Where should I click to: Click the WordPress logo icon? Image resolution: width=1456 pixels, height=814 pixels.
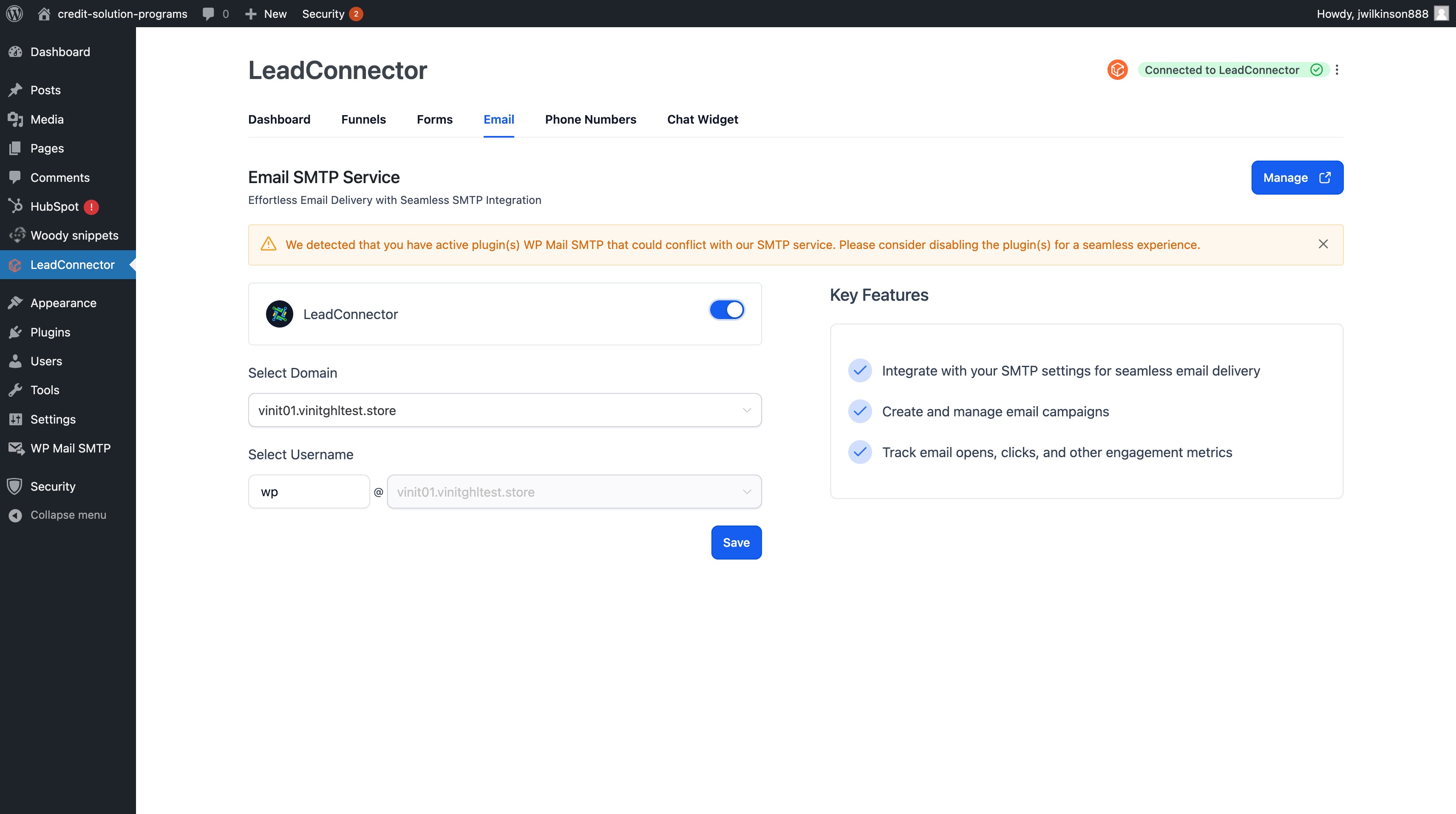pyautogui.click(x=15, y=14)
